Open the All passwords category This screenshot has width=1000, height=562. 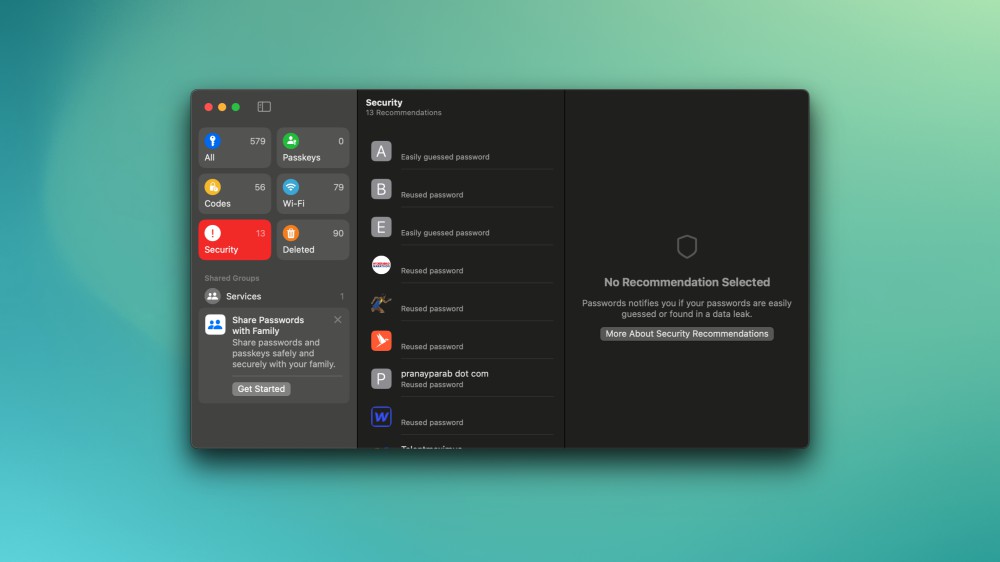point(235,148)
